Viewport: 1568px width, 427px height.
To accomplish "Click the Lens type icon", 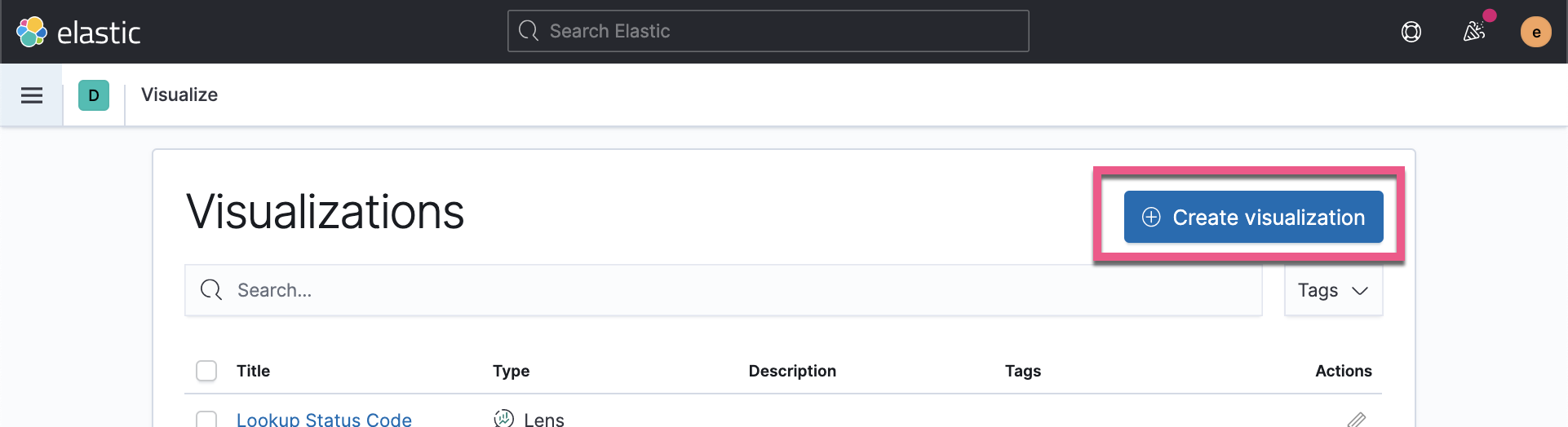I will coord(504,418).
